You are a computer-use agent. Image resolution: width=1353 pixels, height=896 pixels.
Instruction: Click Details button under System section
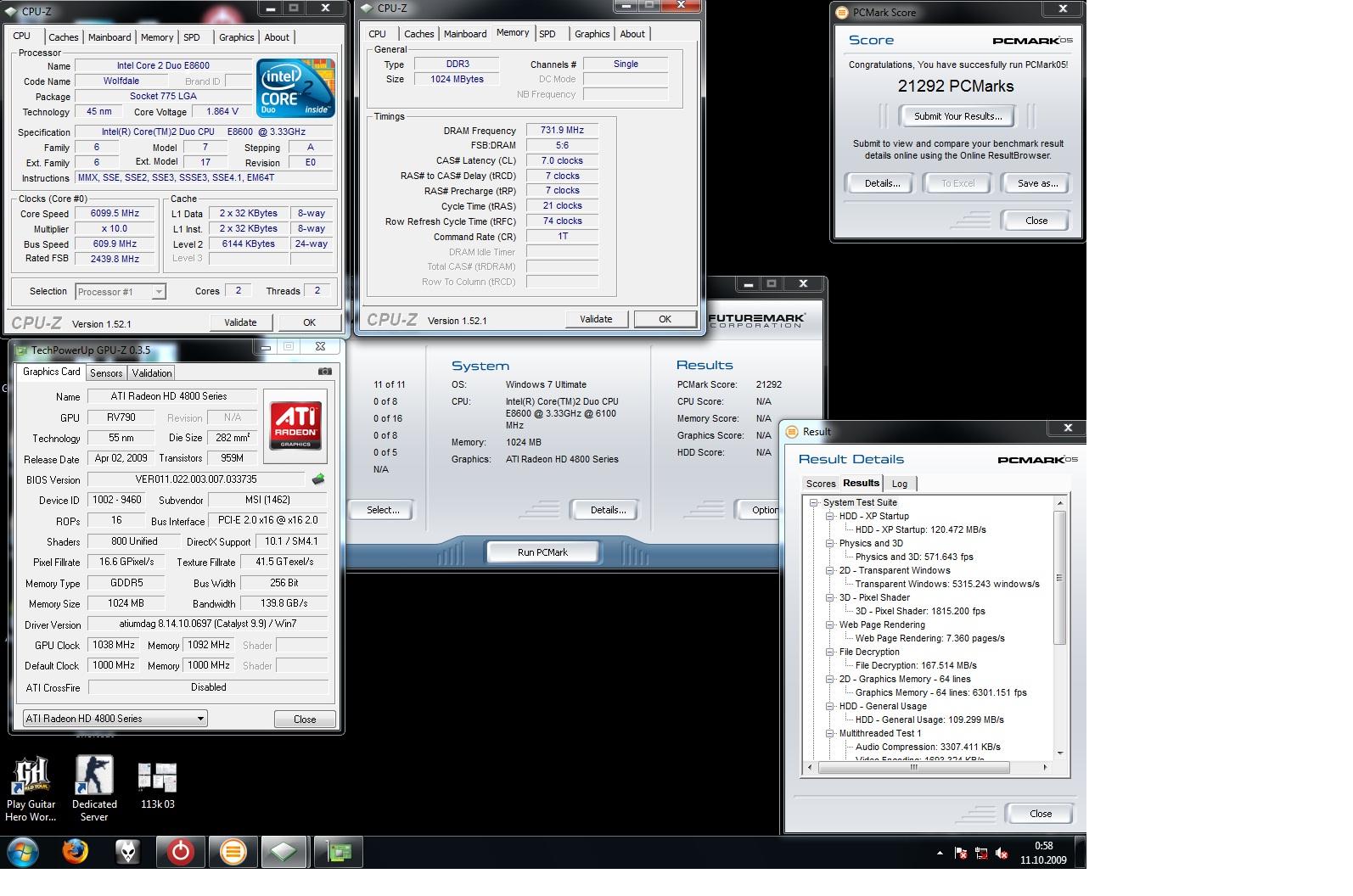pyautogui.click(x=608, y=510)
